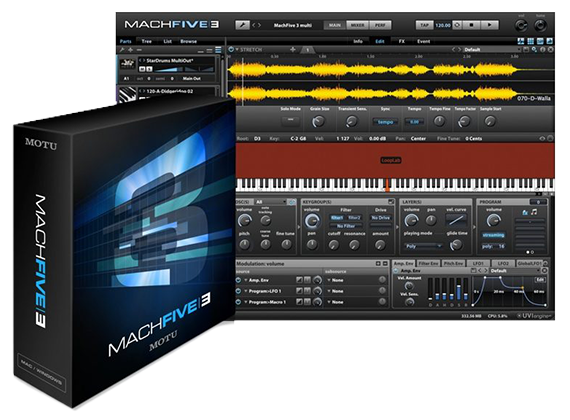Viewport: 570px width, 420px height.
Task: Edit the 120.00 tempo value
Action: pos(443,25)
